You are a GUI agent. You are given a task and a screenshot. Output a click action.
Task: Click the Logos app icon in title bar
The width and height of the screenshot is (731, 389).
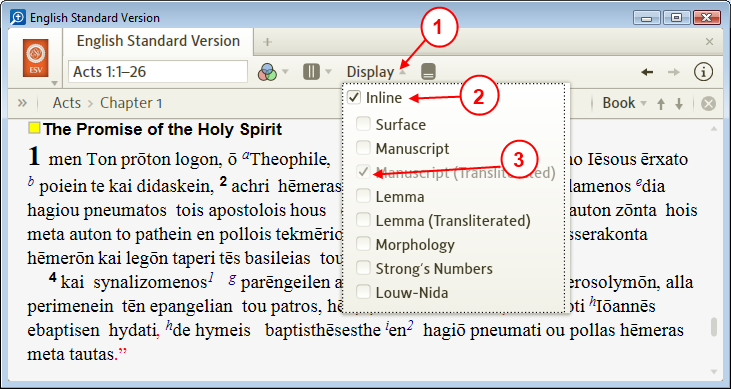coord(18,18)
